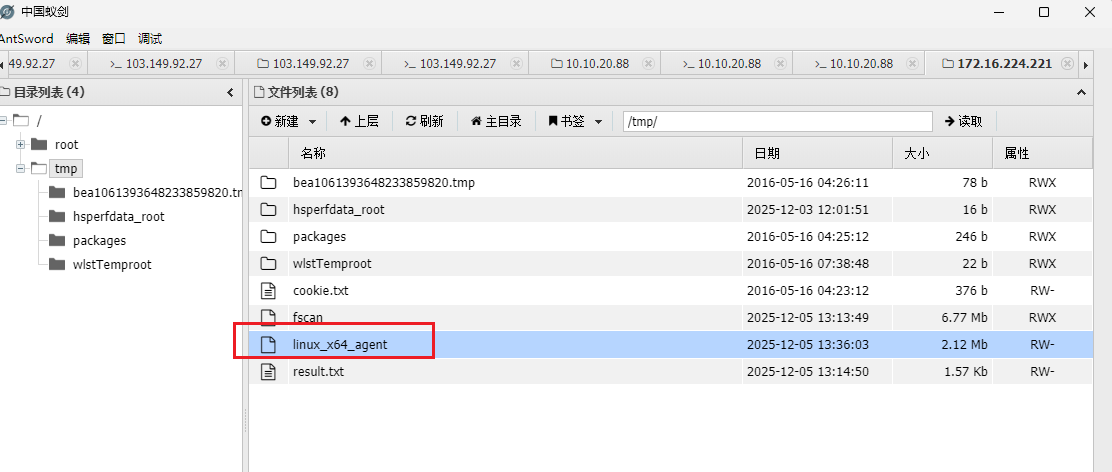Click the file icon beside result.txt
Image resolution: width=1112 pixels, height=472 pixels.
[x=268, y=371]
